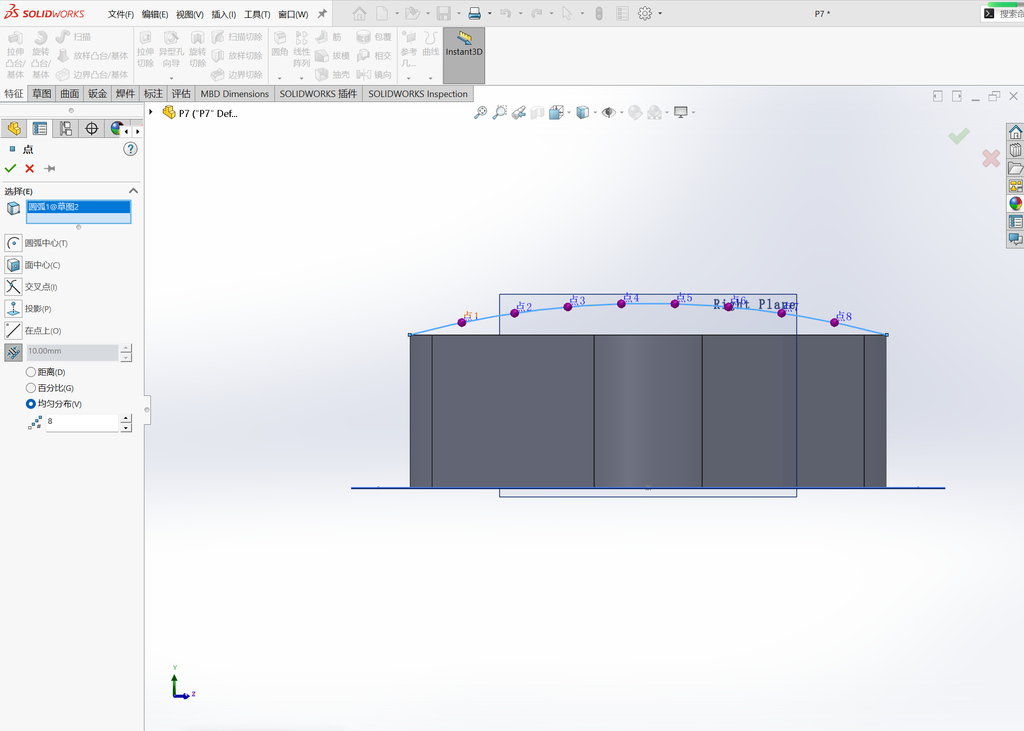Confirm the point feature with green checkmark
1024x731 pixels.
(10, 169)
